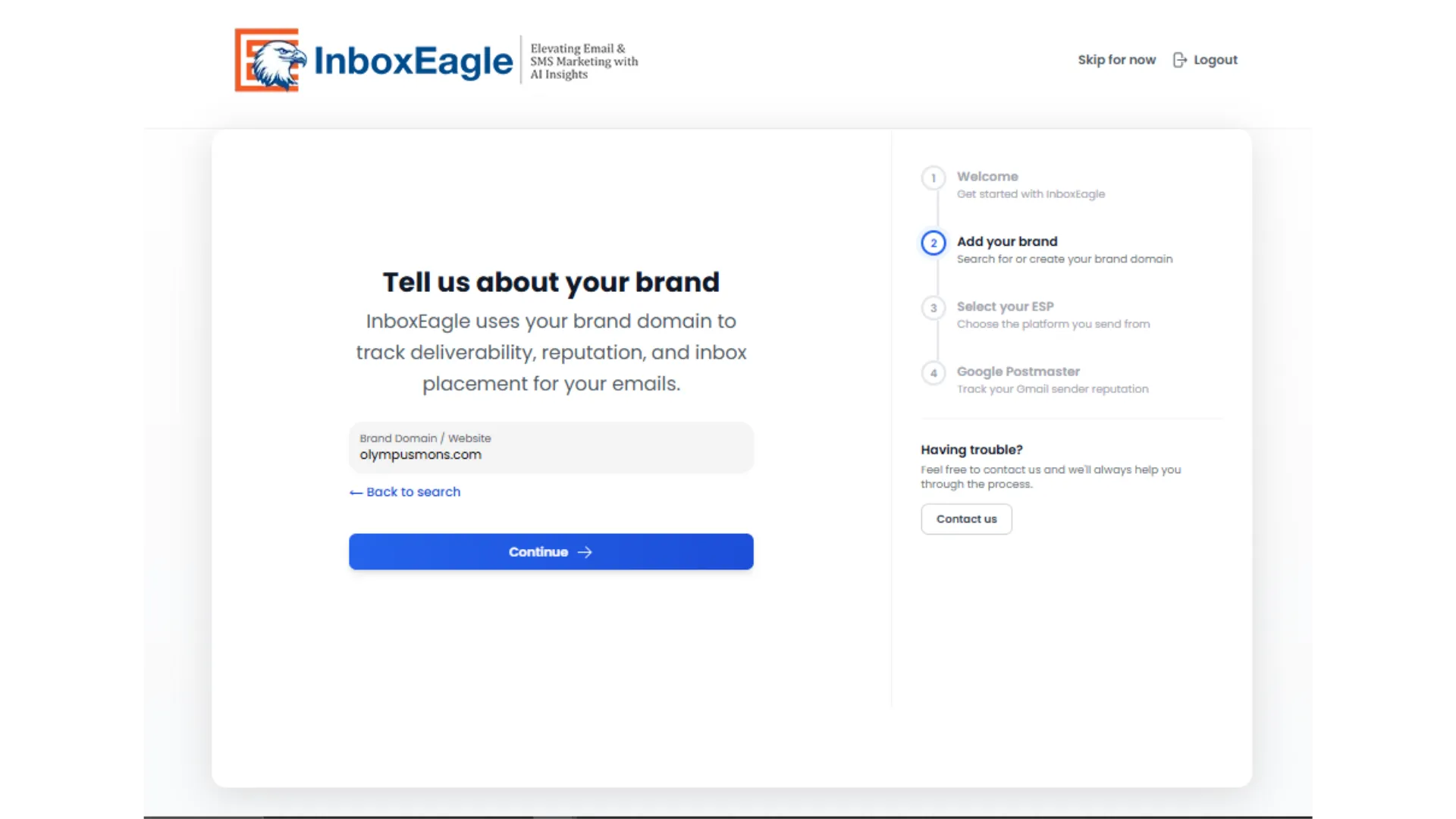Select step 4 circle Google Postmaster
This screenshot has height=819, width=1456.
pyautogui.click(x=934, y=373)
